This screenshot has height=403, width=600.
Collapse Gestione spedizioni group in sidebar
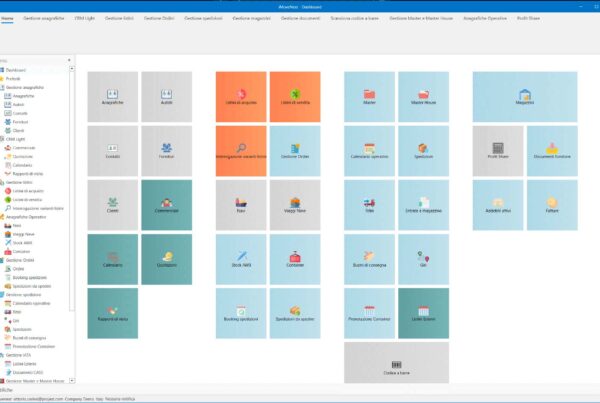pos(21,295)
